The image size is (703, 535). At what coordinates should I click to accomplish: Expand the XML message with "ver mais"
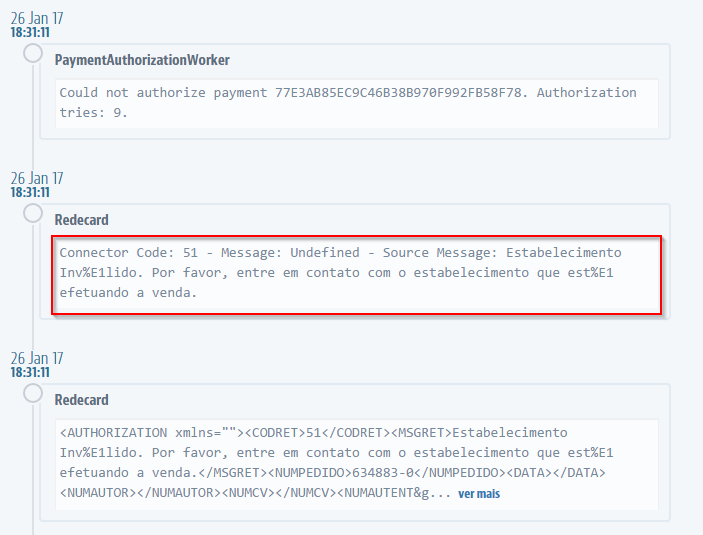tap(479, 493)
